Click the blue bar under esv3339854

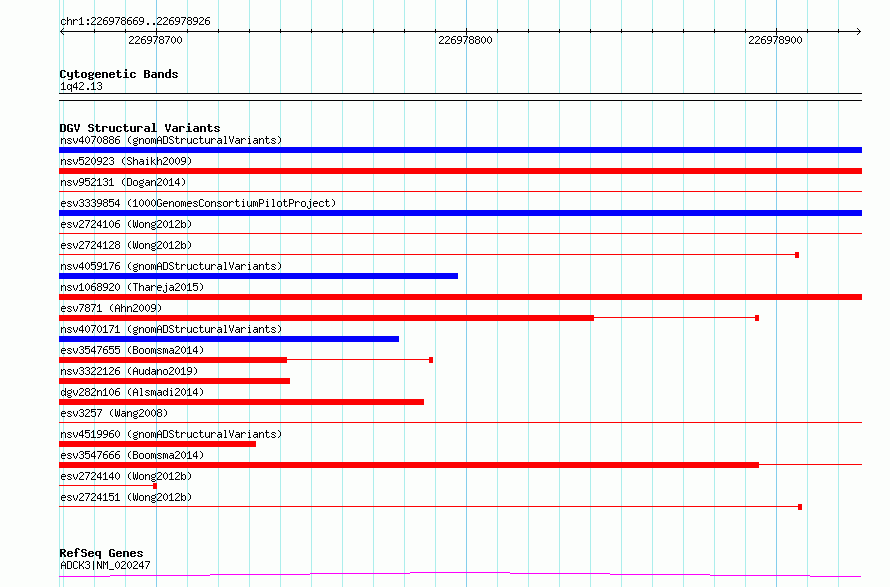460,213
